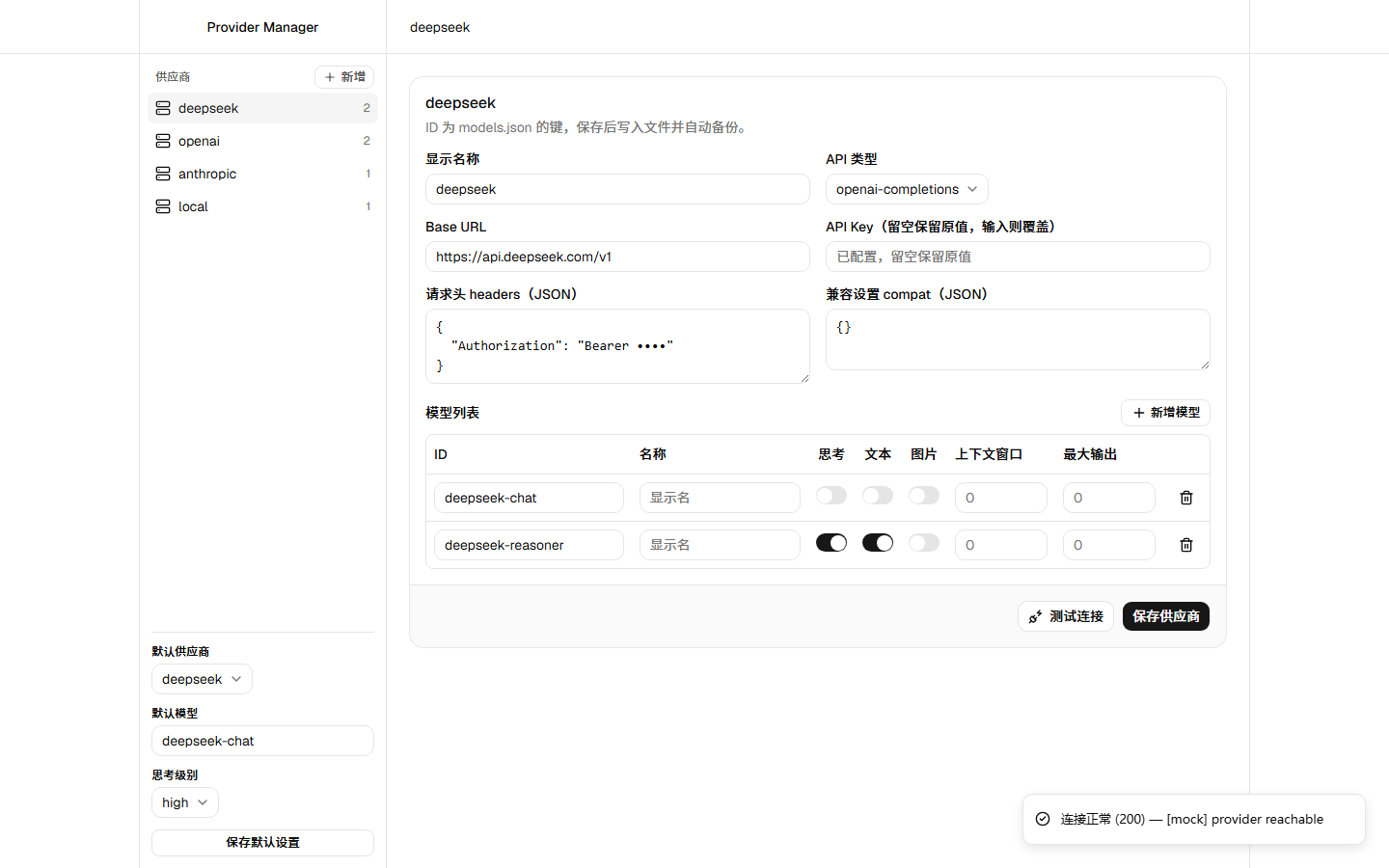This screenshot has width=1389, height=868.
Task: Focus 上下文窗口 field for deepseek-chat
Action: coord(1001,498)
